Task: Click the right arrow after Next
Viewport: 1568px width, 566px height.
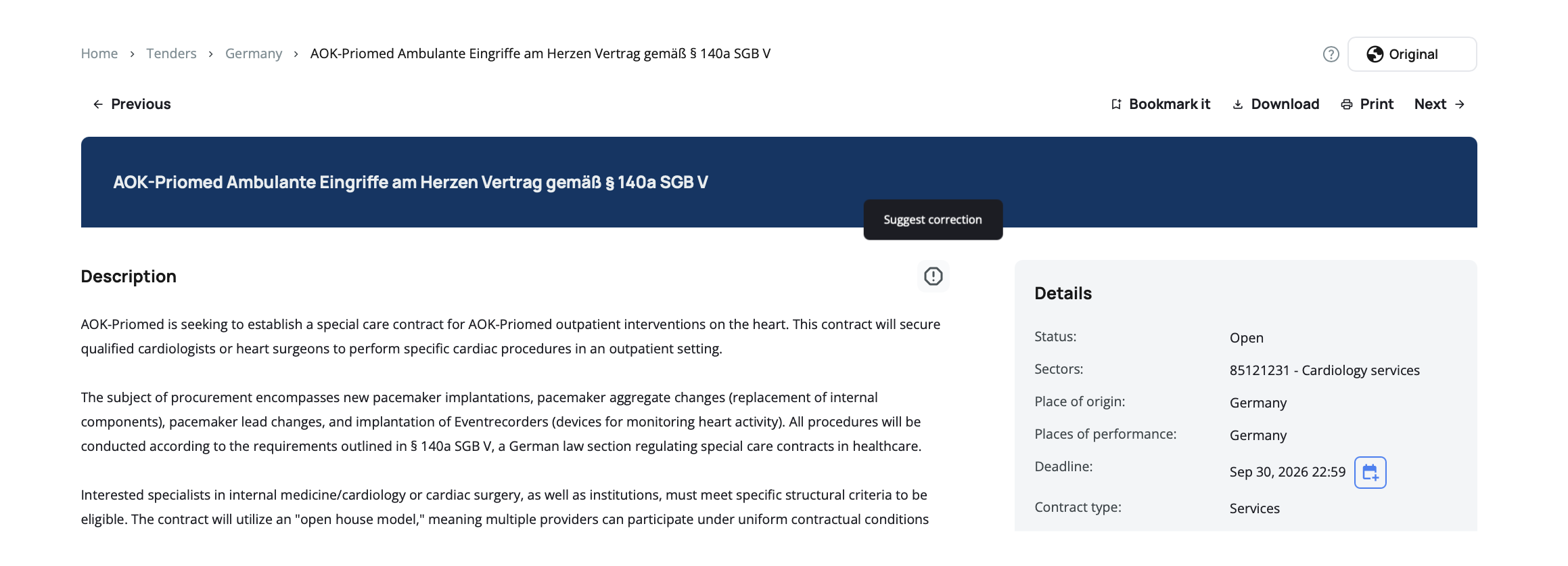Action: pos(1460,104)
